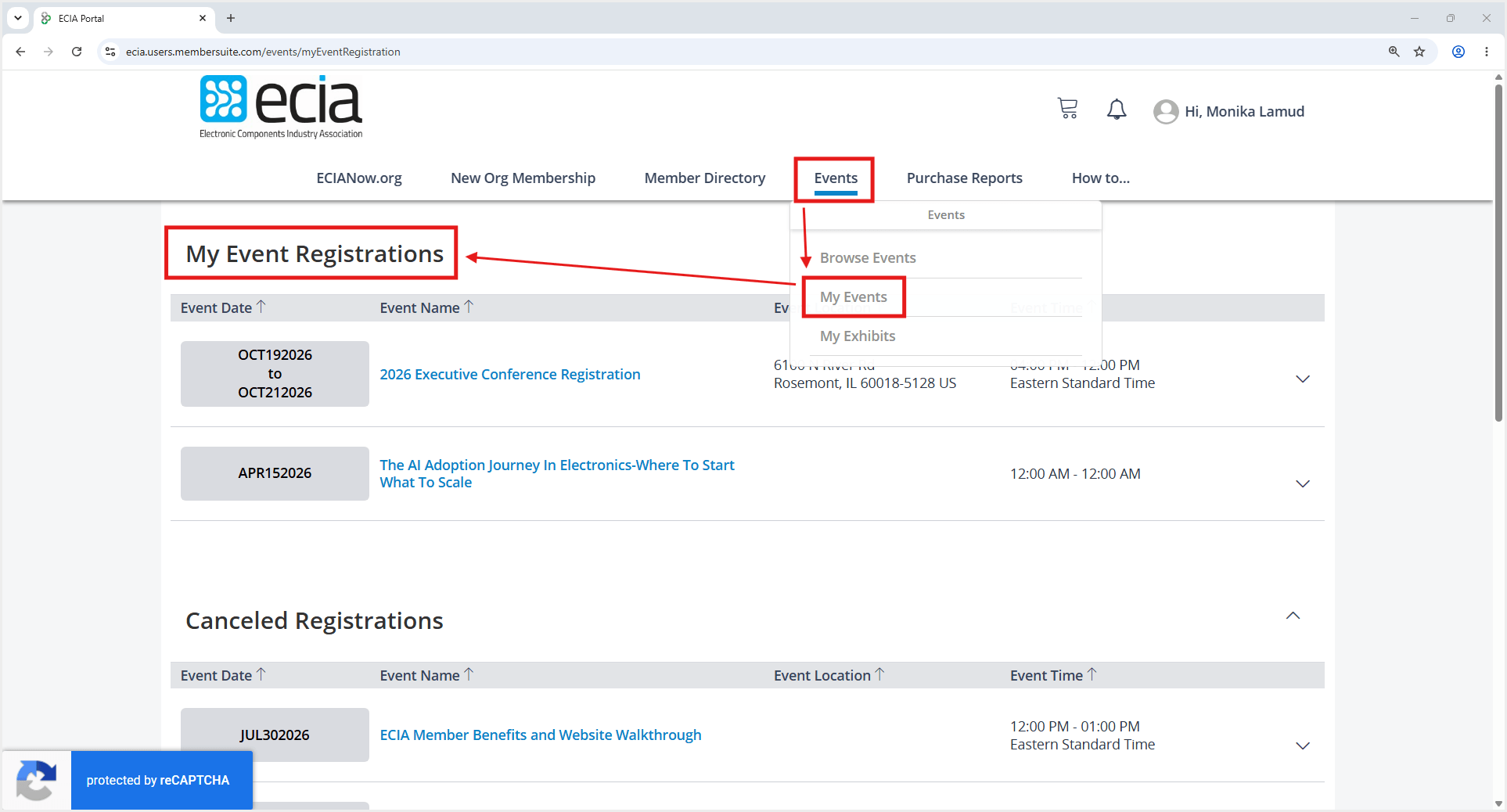Sort My Event Registrations by Event Name
1507x812 pixels.
(426, 307)
